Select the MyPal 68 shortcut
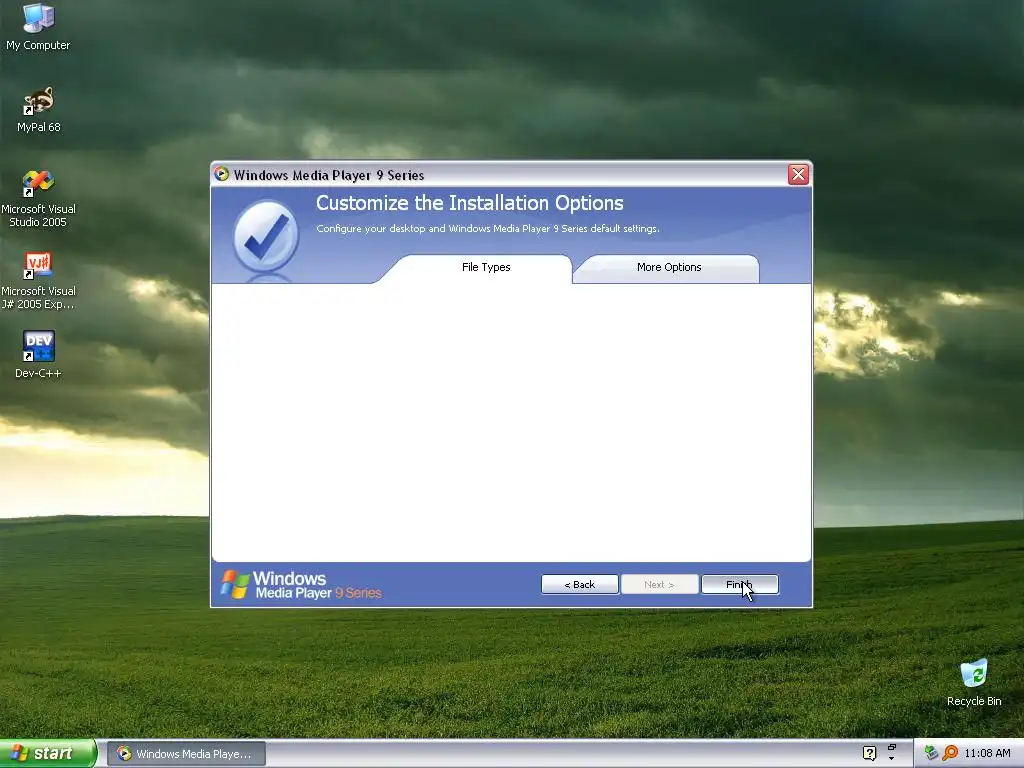The height and width of the screenshot is (768, 1024). (38, 109)
